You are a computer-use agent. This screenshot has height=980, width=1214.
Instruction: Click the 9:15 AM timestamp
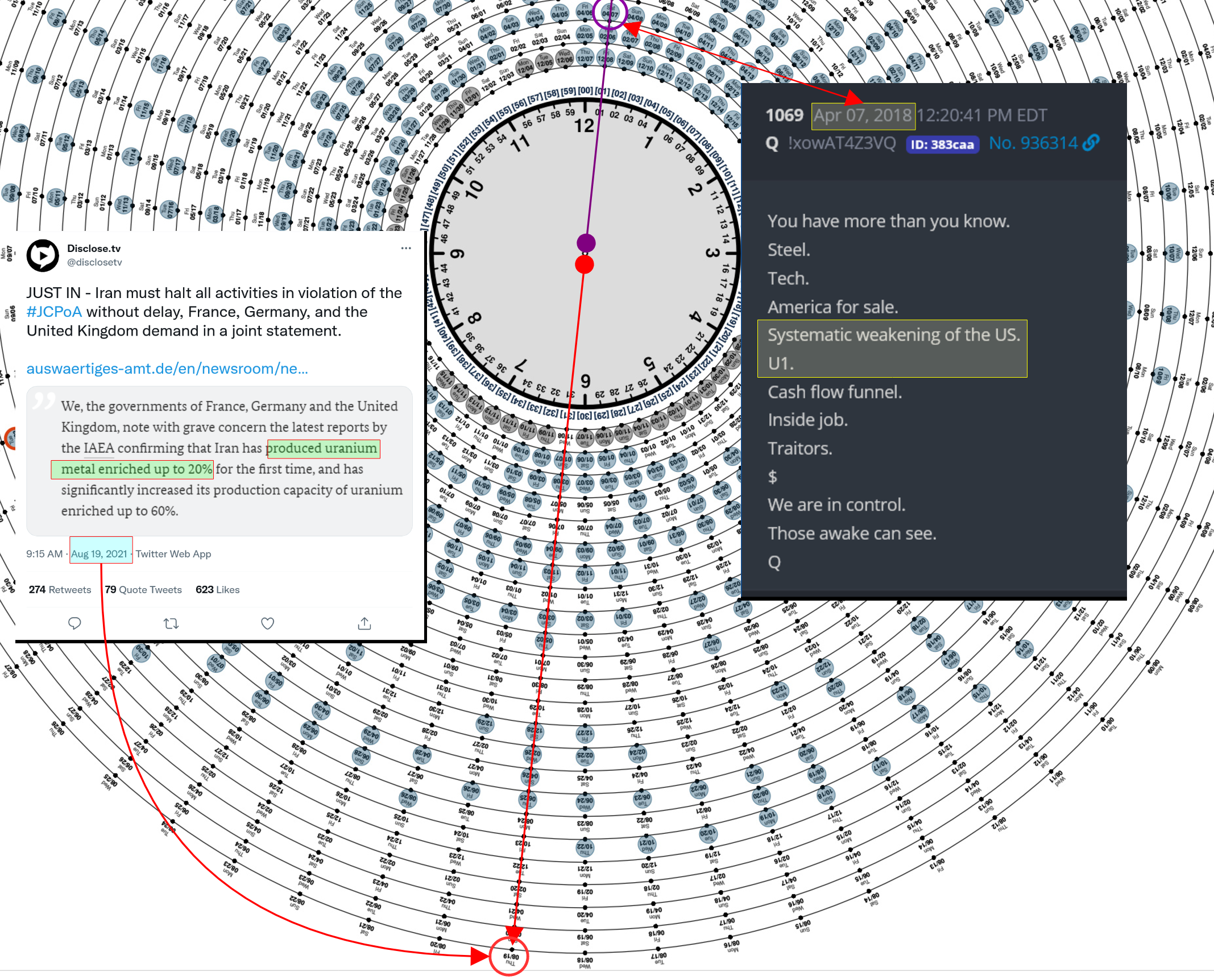pyautogui.click(x=44, y=554)
